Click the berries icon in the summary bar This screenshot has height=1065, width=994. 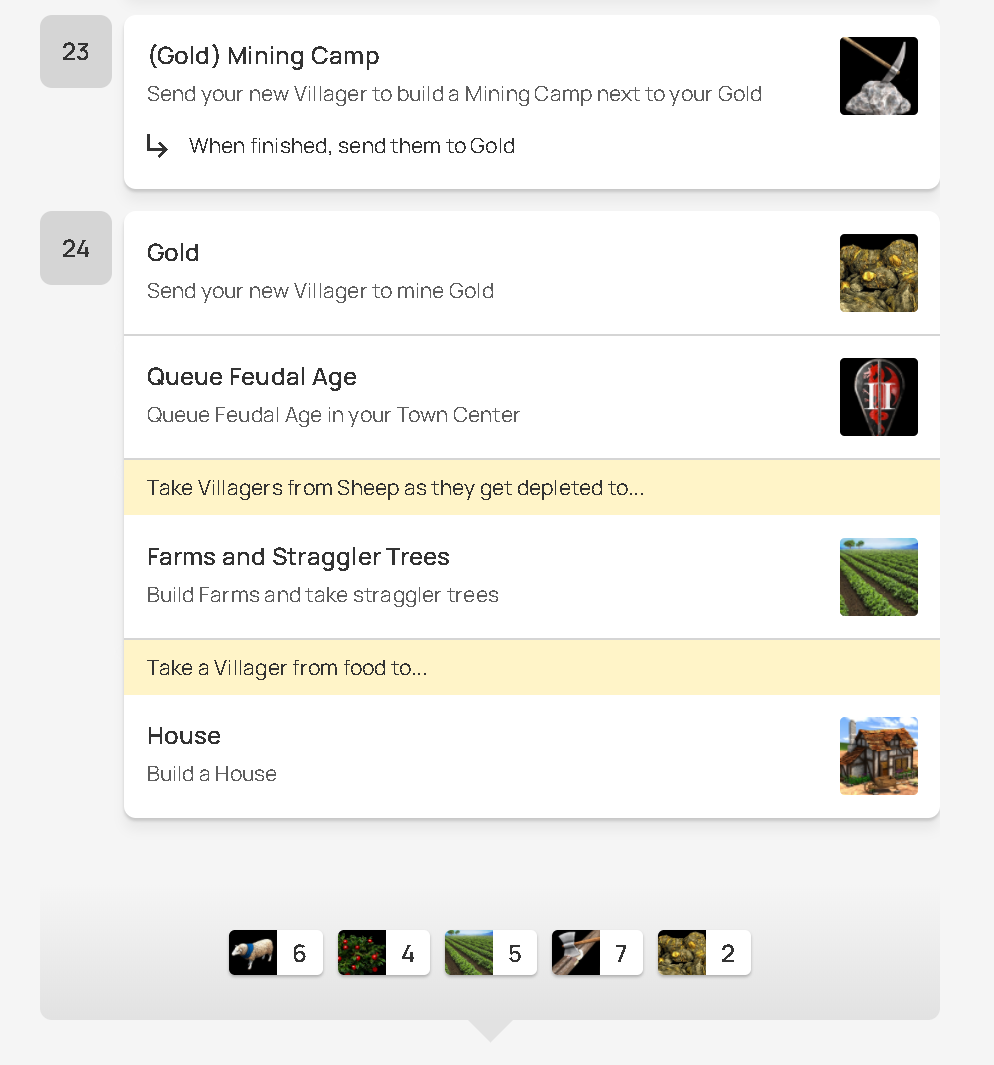click(x=362, y=953)
